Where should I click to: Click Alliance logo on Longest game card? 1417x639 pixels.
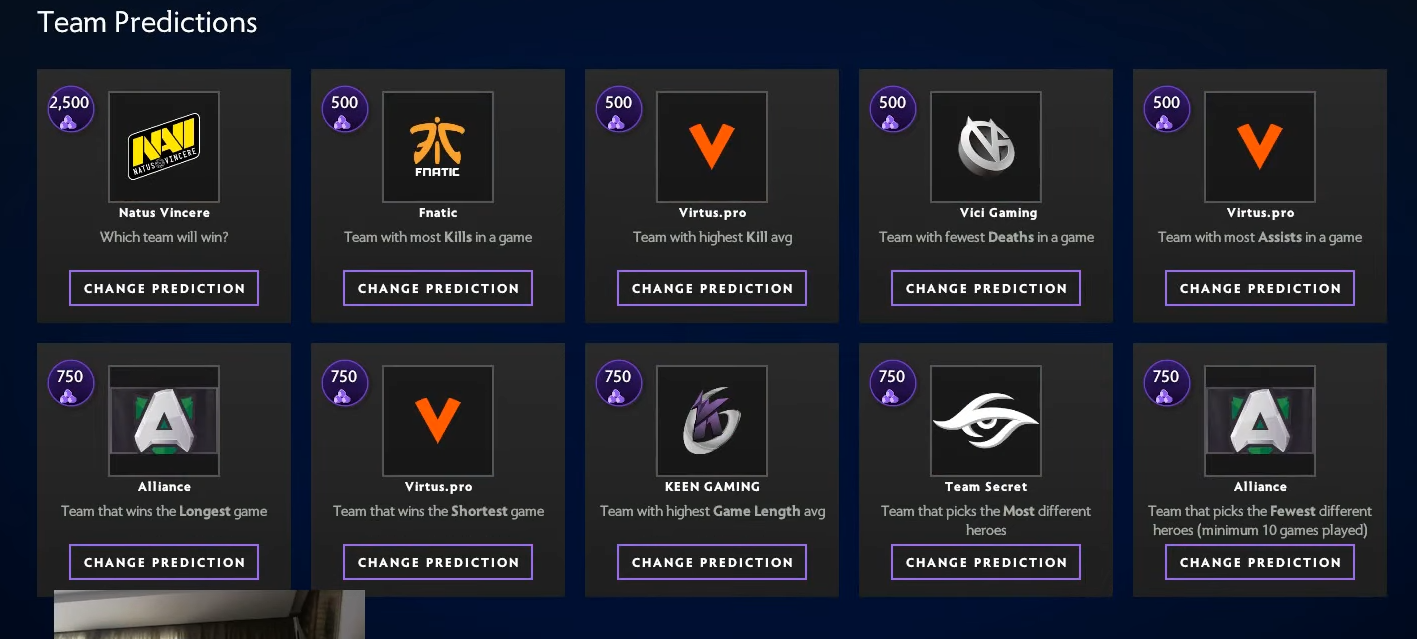tap(164, 421)
